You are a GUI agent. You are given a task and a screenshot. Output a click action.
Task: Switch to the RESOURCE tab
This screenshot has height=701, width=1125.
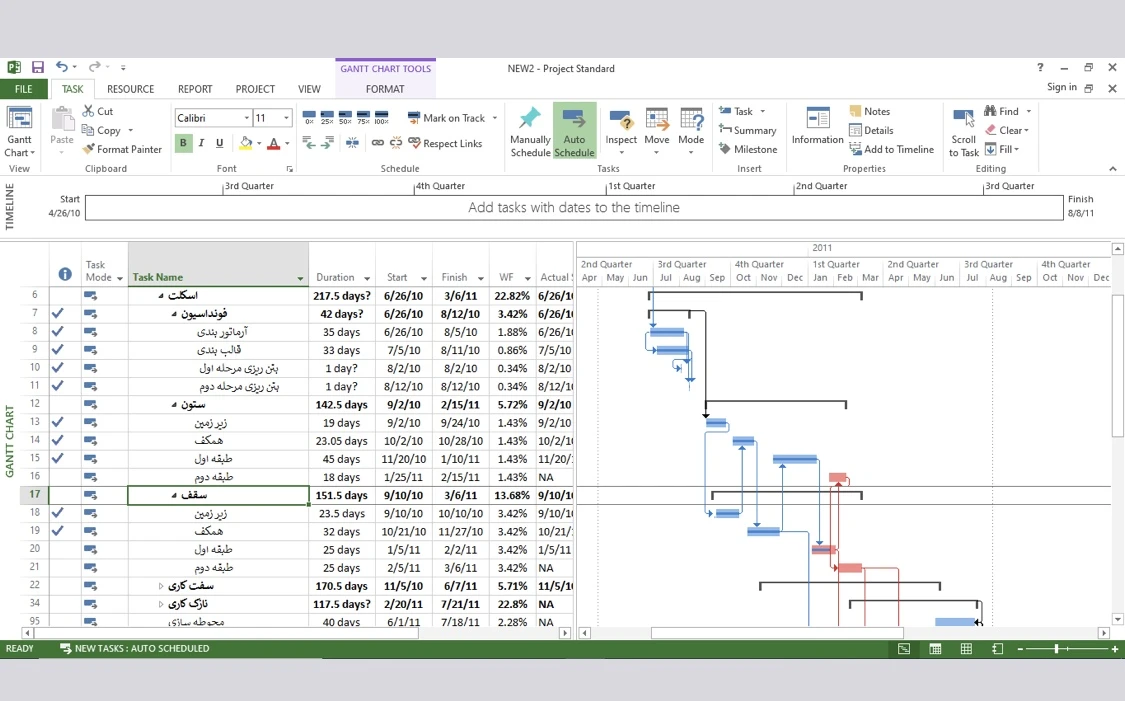[130, 89]
